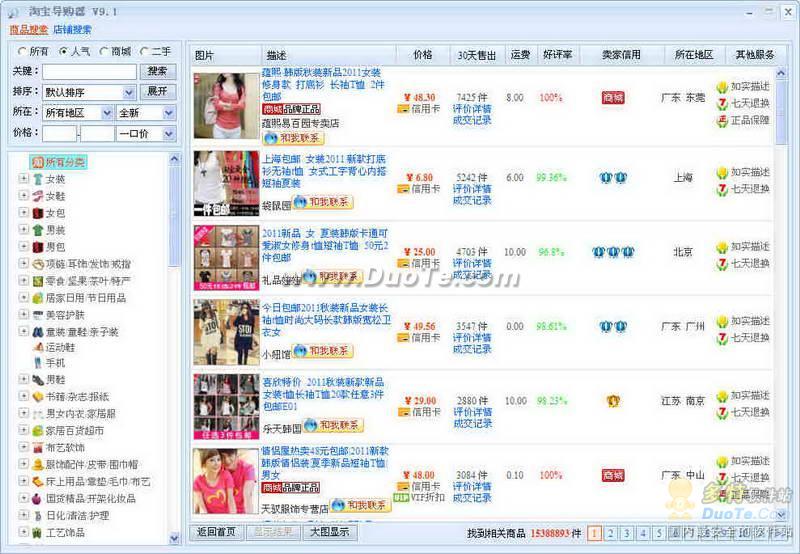Viewport: 800px width, 554px height.
Task: Click the 工艺饰品 icon
Action: (38, 533)
